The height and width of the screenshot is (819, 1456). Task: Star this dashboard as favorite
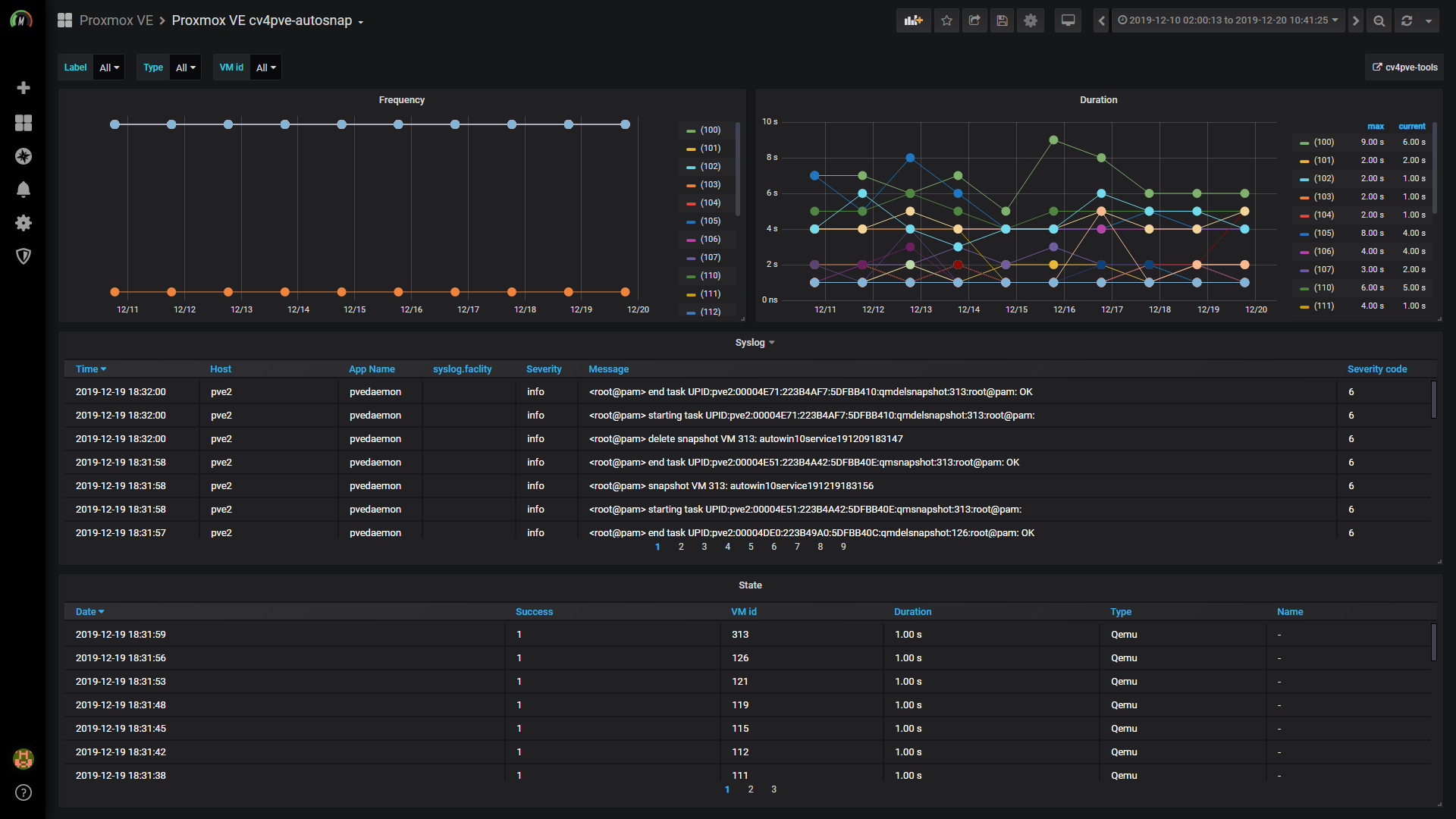pyautogui.click(x=946, y=20)
